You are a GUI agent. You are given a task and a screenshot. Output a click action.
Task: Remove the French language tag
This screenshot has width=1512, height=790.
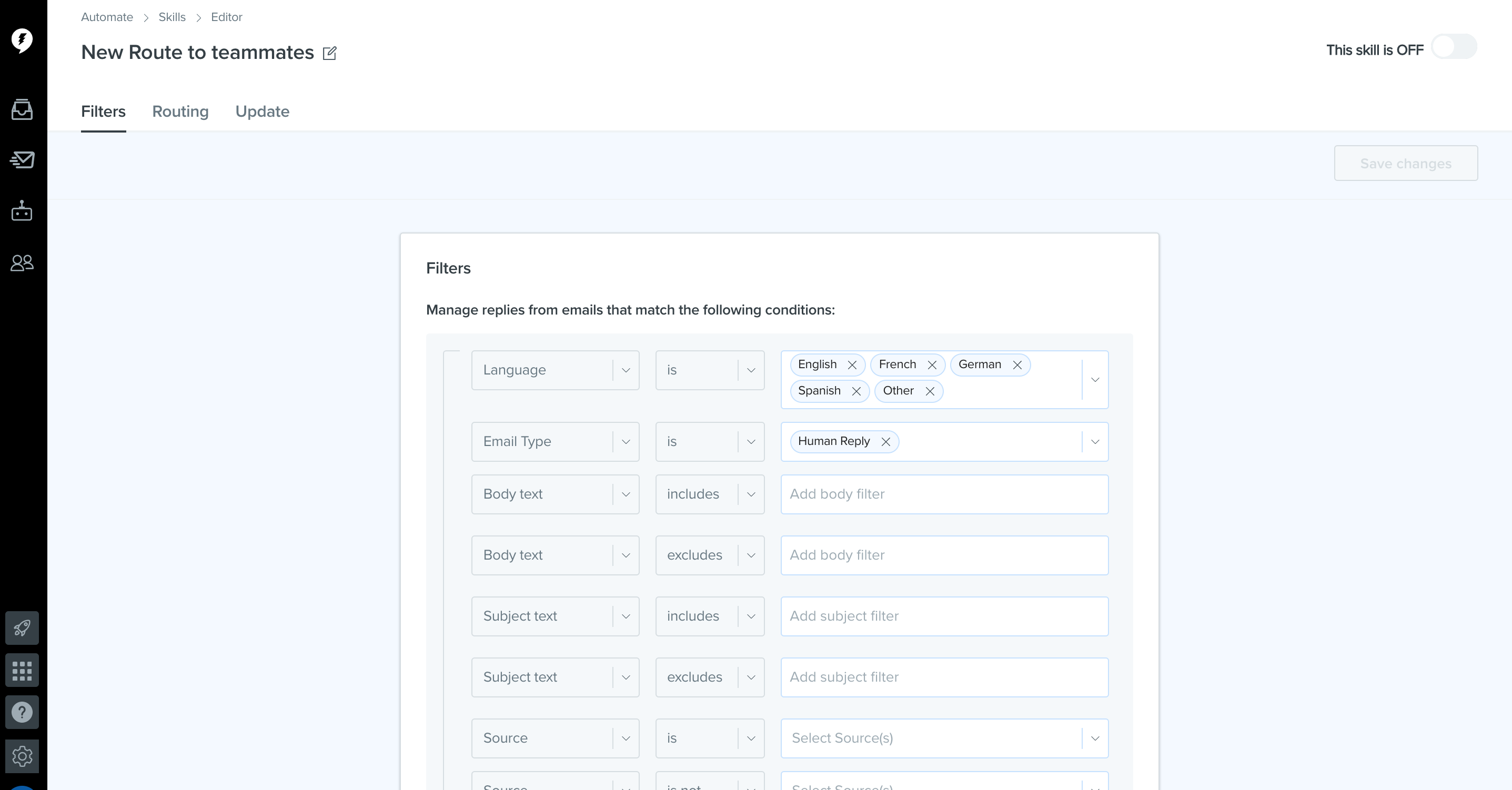(932, 365)
